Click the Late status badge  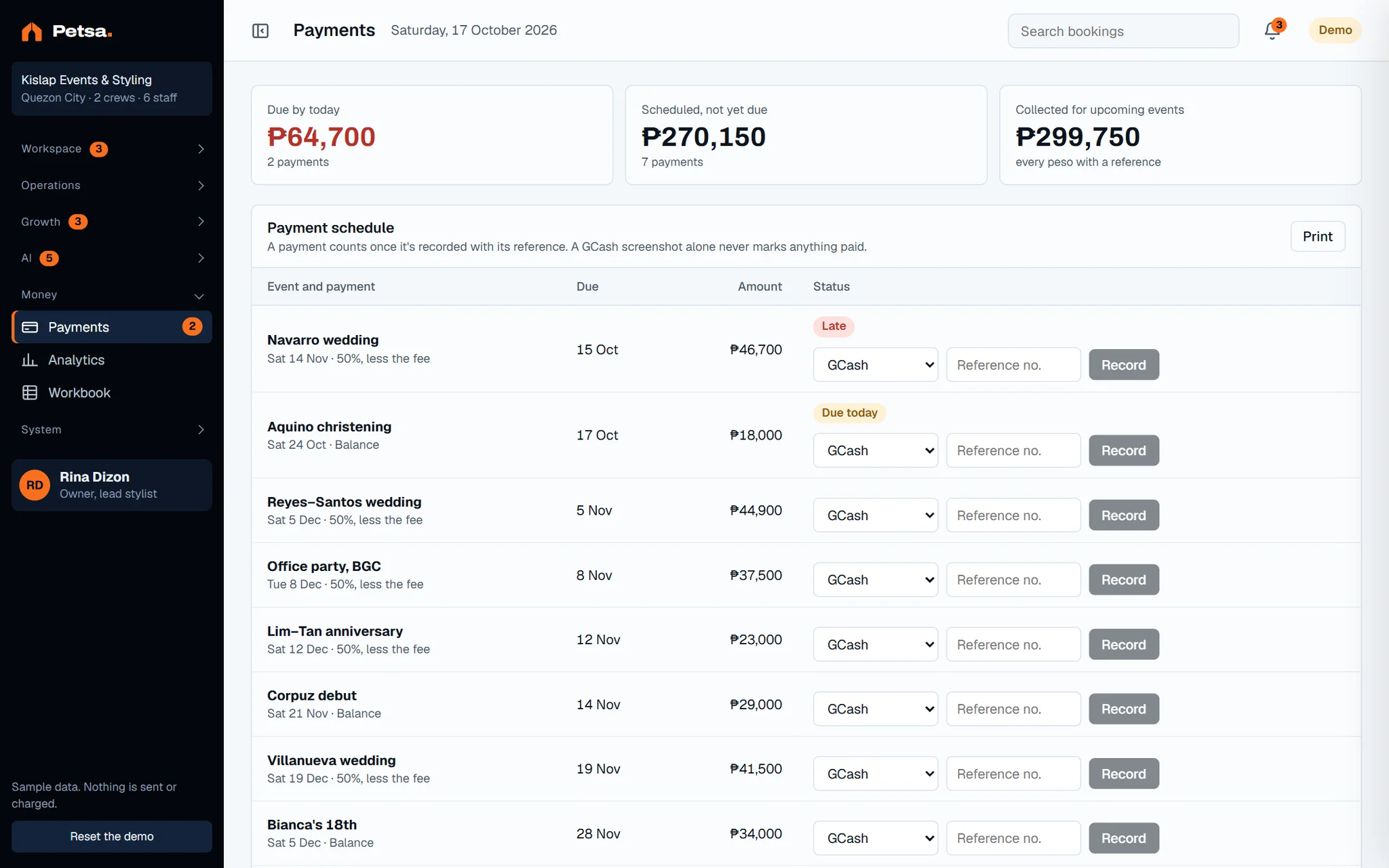click(x=834, y=326)
